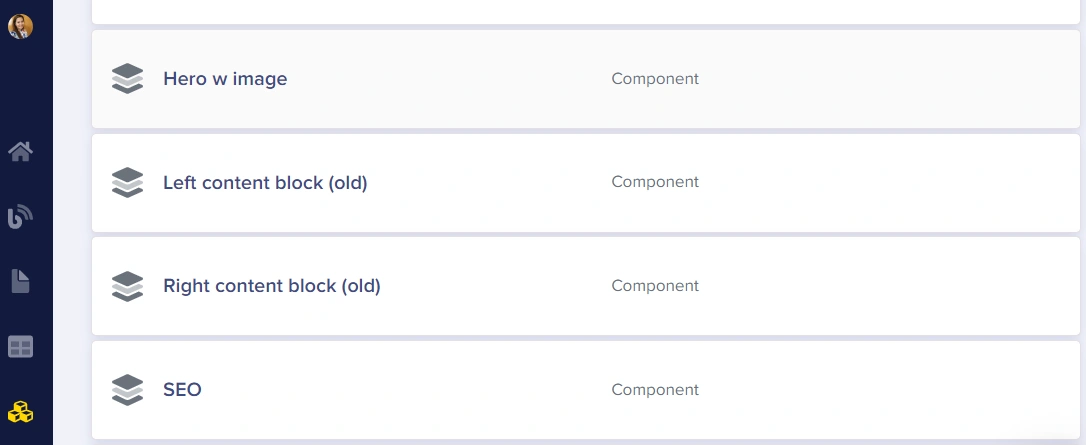The width and height of the screenshot is (1086, 445).
Task: Click the Component label on Left content block row
Action: pos(655,183)
